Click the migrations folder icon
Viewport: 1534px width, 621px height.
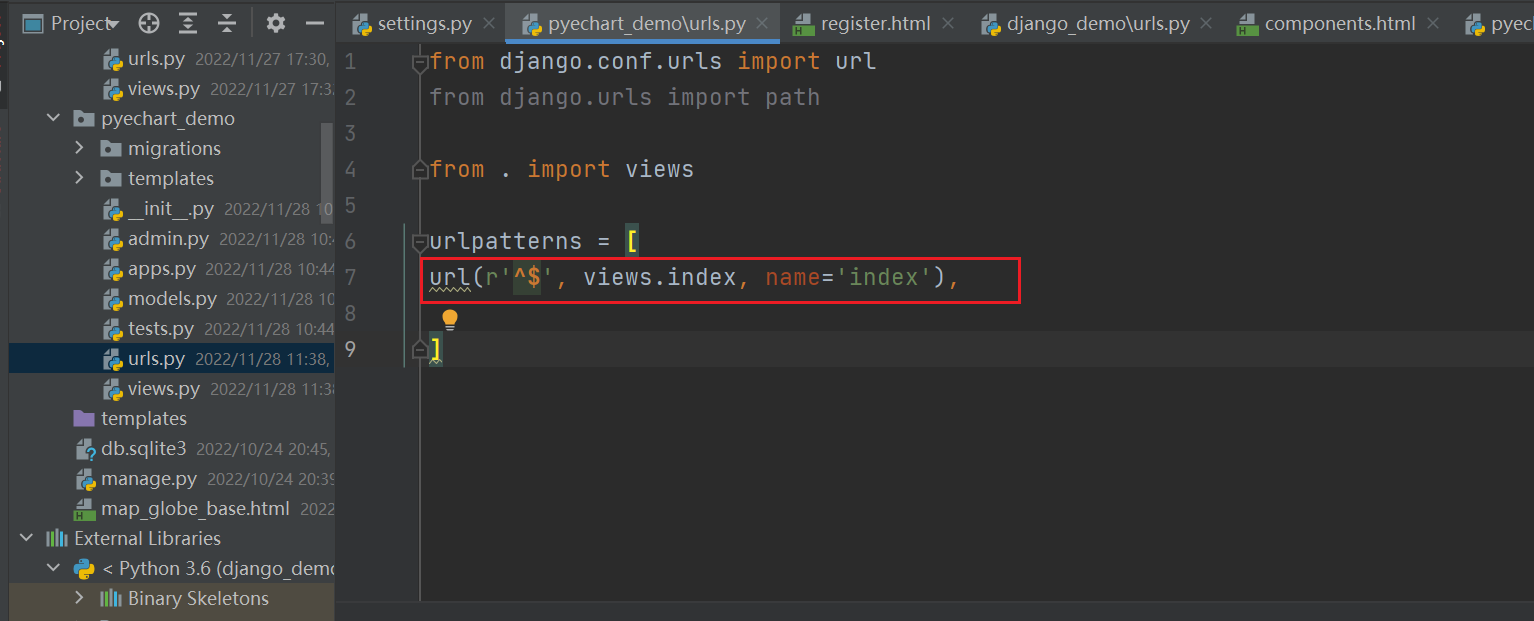click(111, 148)
